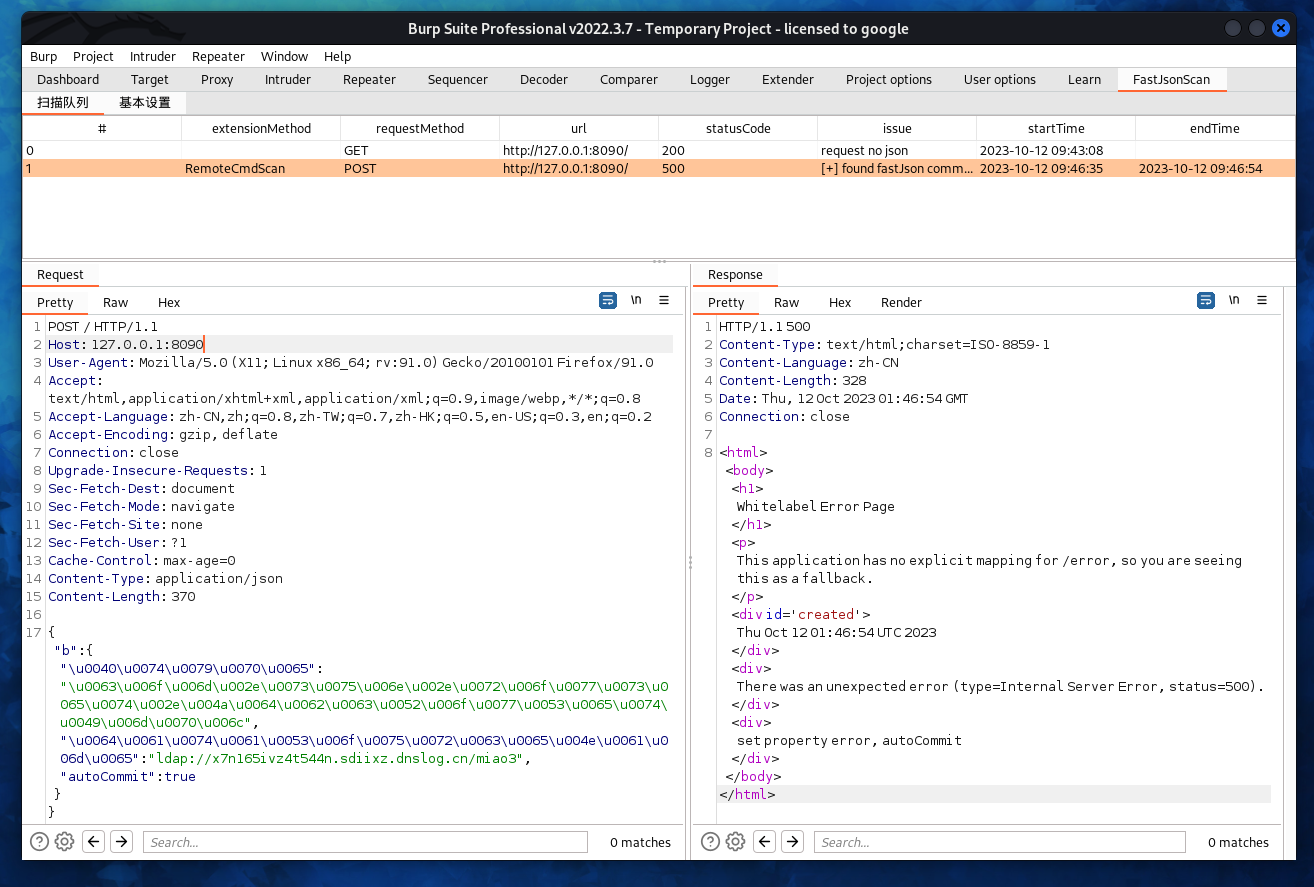1314x887 pixels.
Task: Toggle word wrap icon in Request panel
Action: [608, 300]
